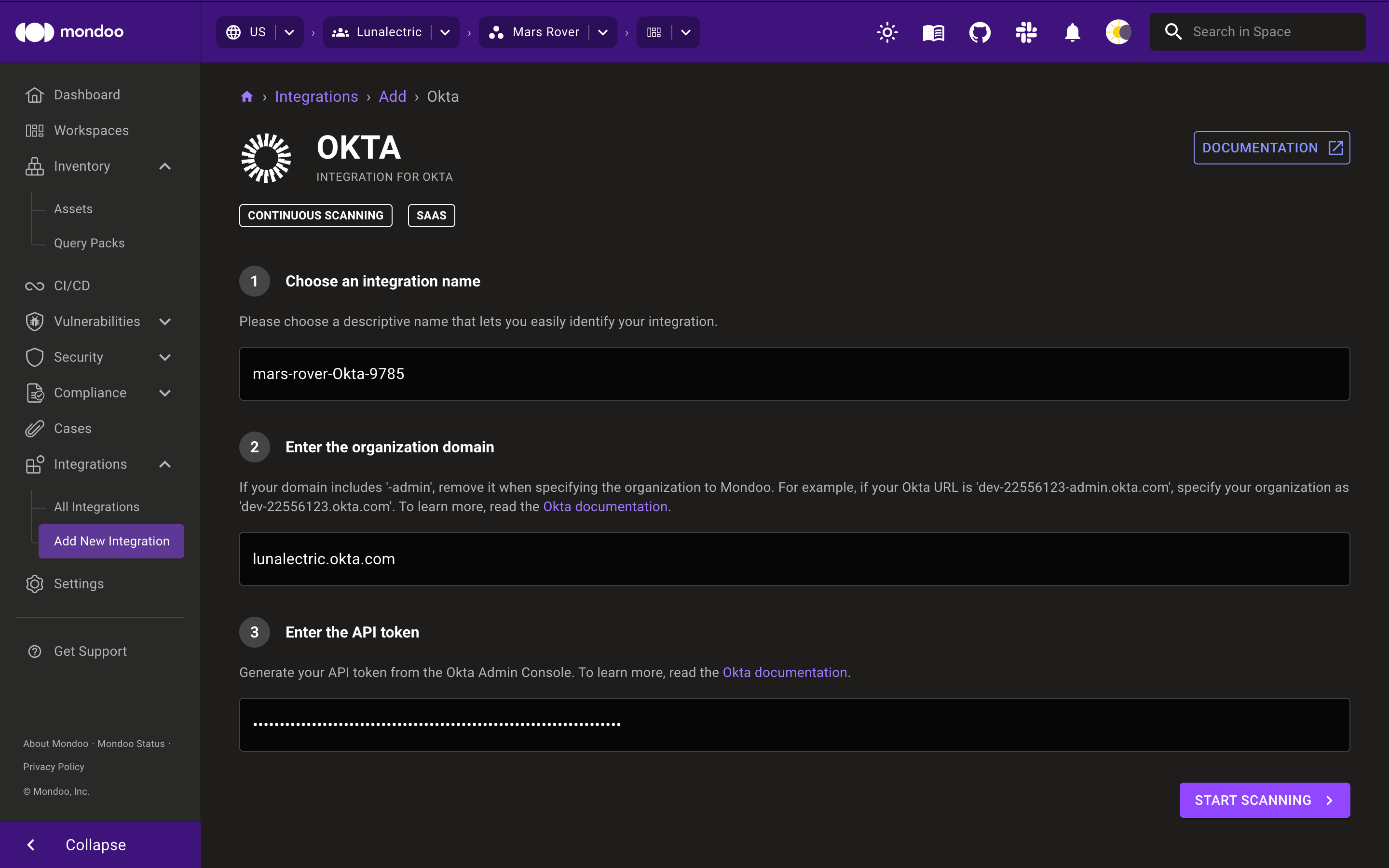Click Start Scanning button
Image resolution: width=1389 pixels, height=868 pixels.
(x=1265, y=800)
